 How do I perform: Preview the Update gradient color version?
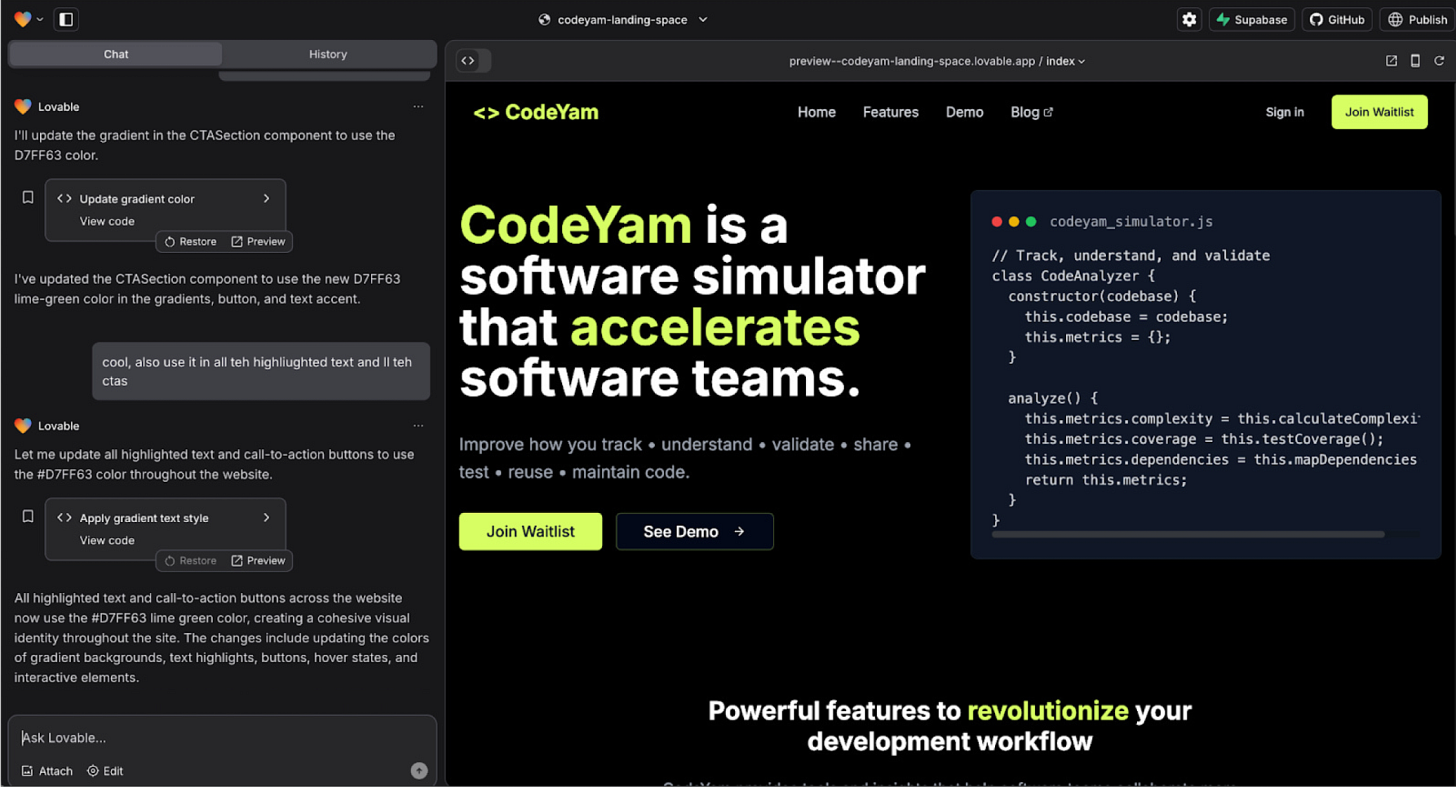coord(258,242)
